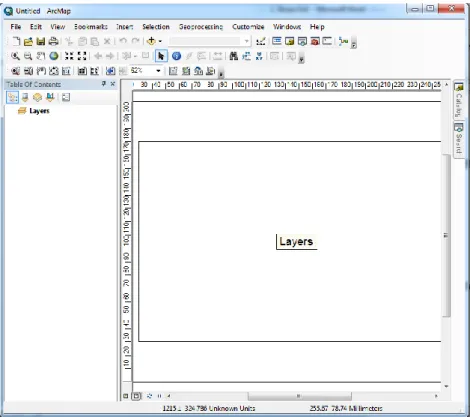Open the 52% zoom percentage dropdown

159,71
